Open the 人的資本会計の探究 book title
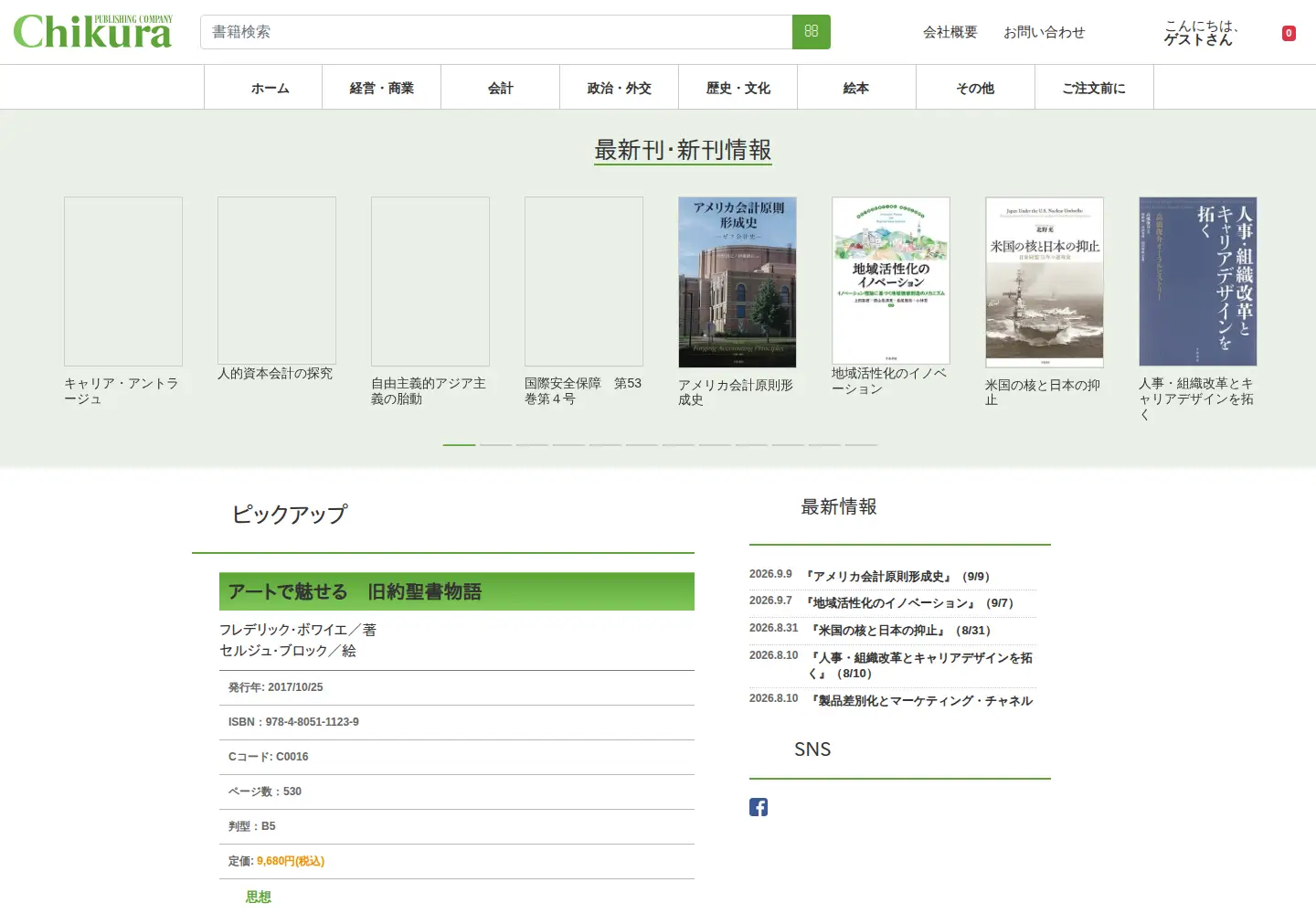Viewport: 1316px width, 914px height. [275, 374]
